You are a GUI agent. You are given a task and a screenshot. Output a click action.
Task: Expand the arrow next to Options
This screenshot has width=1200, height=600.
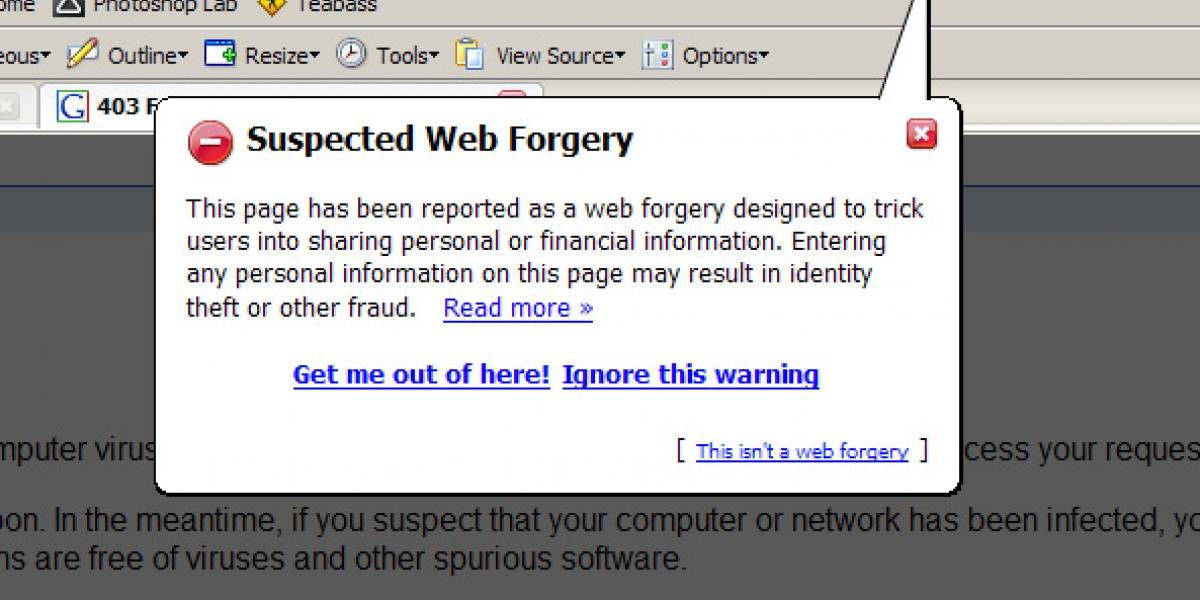pyautogui.click(x=764, y=56)
